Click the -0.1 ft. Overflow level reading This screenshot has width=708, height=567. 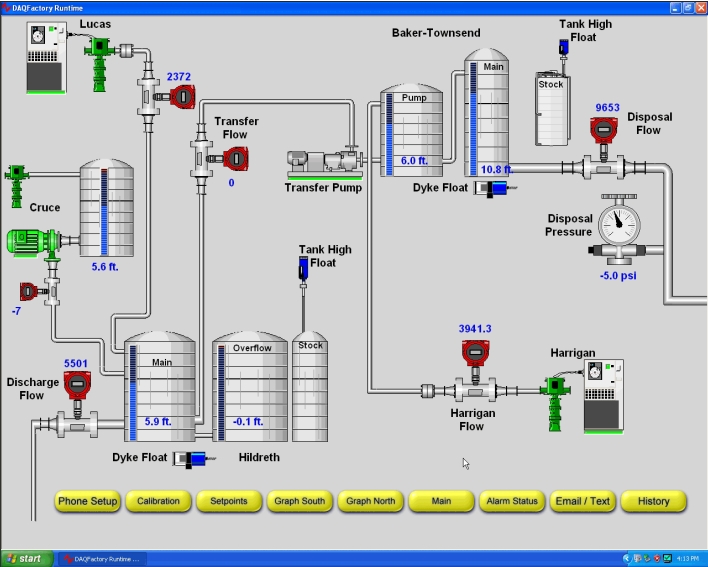247,422
